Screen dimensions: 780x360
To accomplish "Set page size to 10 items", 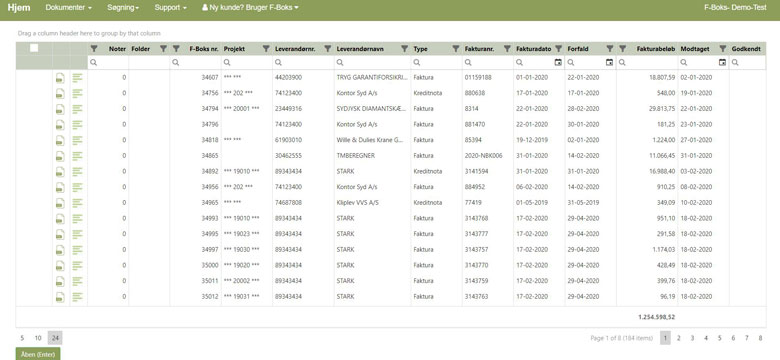I will [x=38, y=338].
